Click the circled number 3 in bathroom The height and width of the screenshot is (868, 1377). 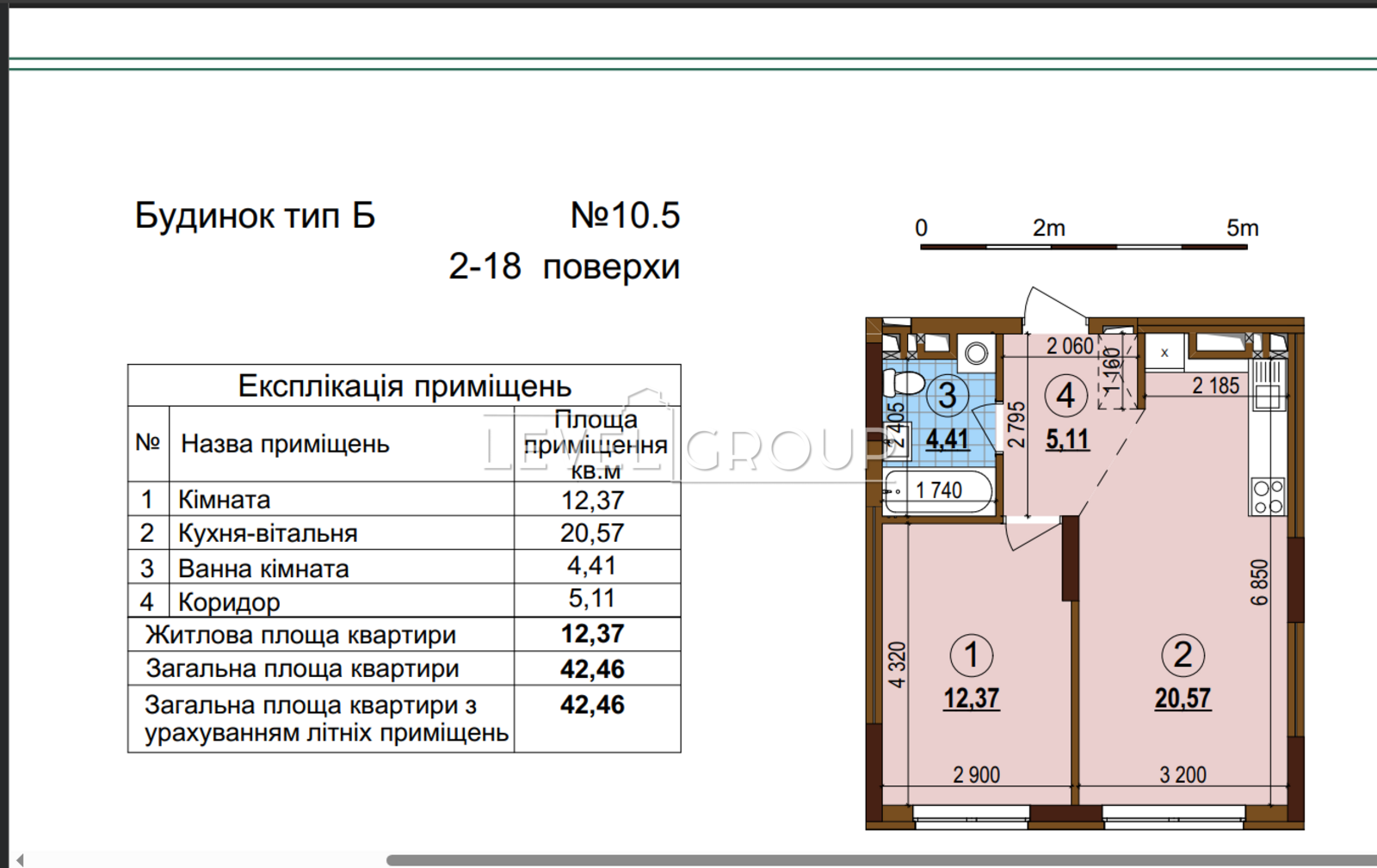947,396
